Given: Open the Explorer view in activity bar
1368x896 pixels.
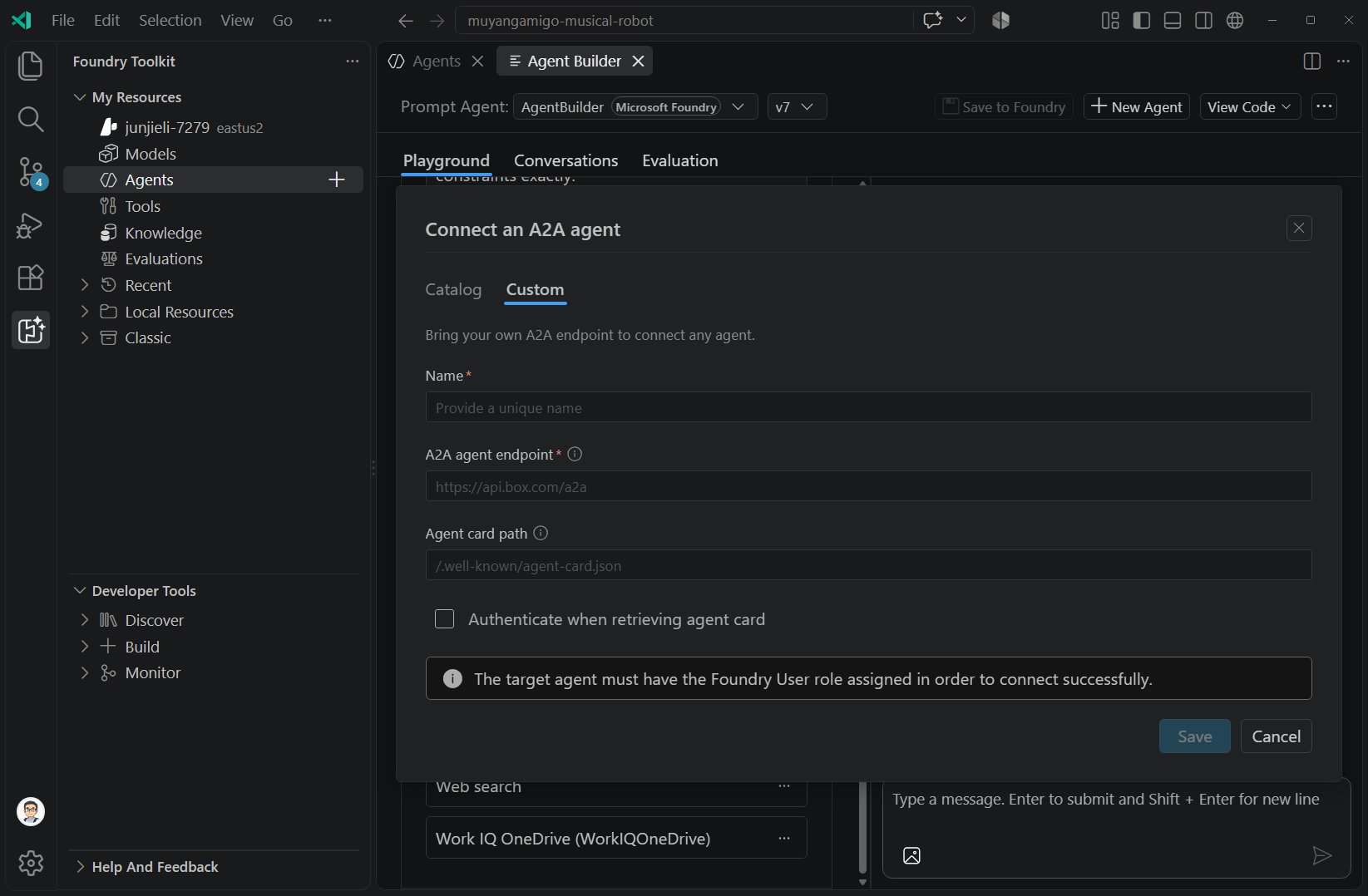Looking at the screenshot, I should tap(31, 66).
